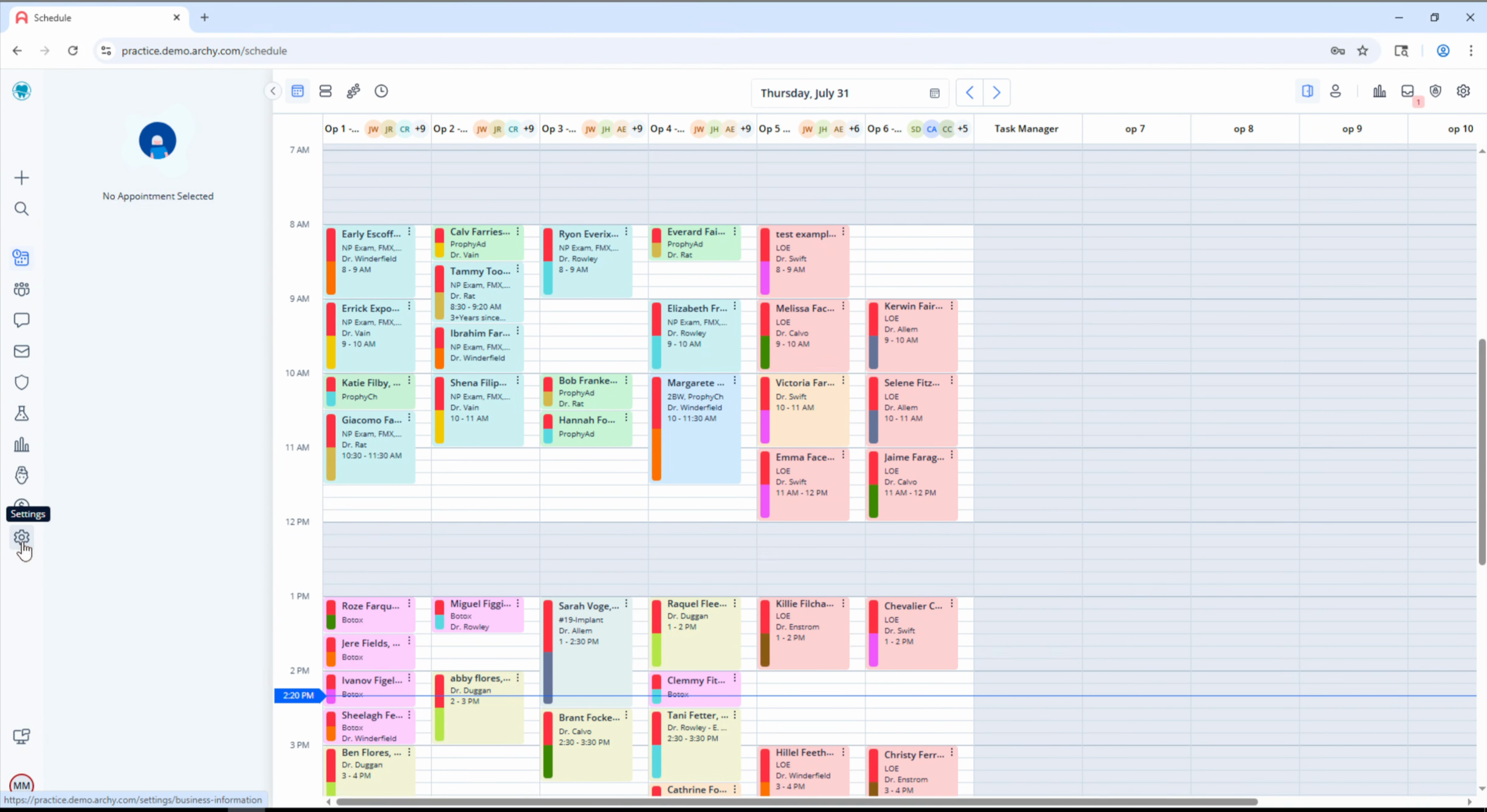Select the op 7 column header
This screenshot has height=812, width=1487.
[1134, 129]
